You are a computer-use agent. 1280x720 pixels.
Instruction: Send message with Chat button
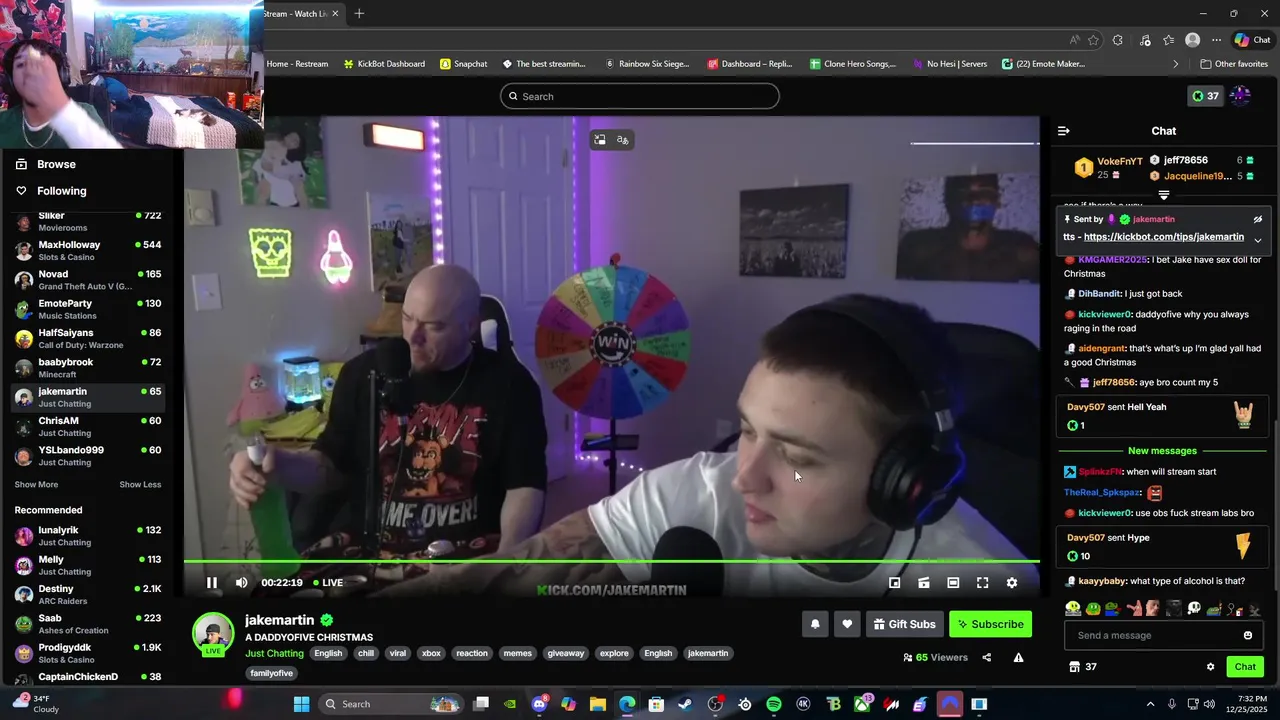pos(1245,667)
